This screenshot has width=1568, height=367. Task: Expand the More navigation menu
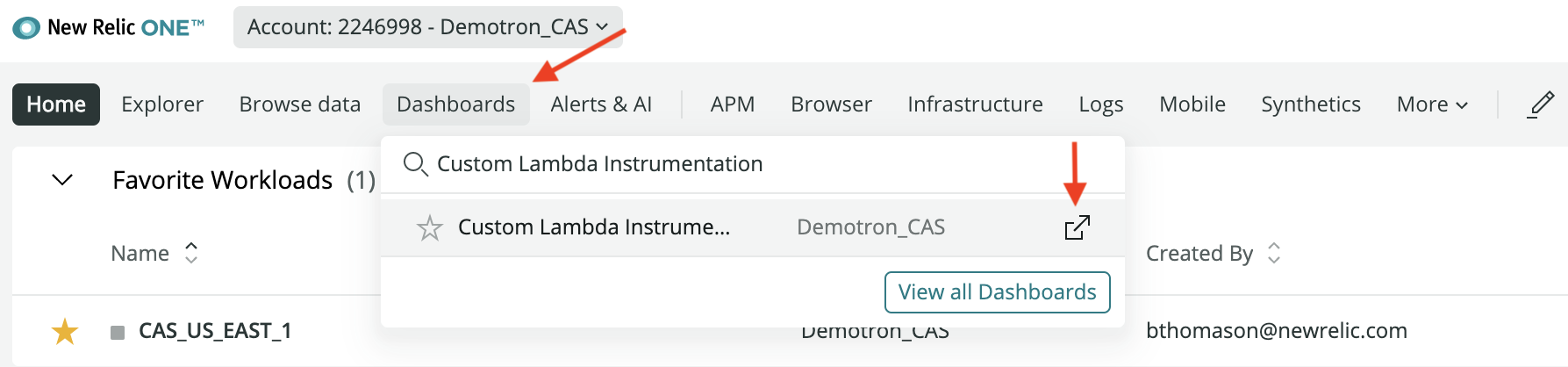[1432, 104]
